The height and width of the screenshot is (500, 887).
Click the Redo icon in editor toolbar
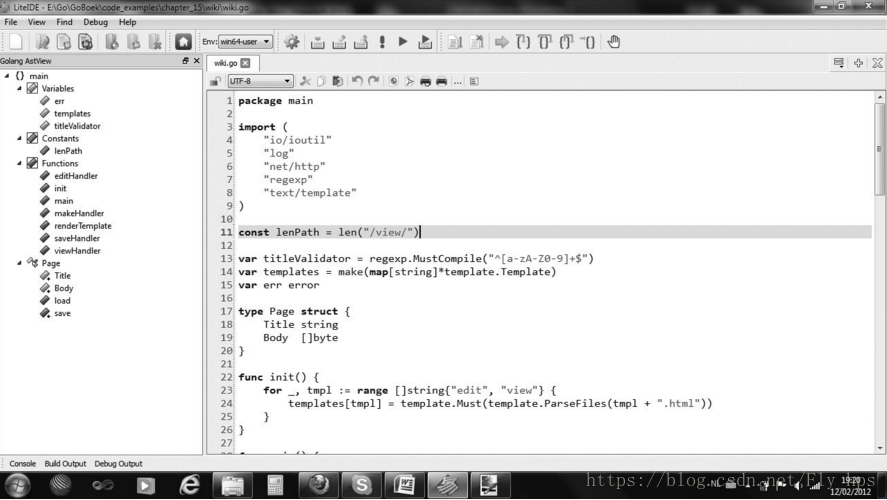(373, 81)
